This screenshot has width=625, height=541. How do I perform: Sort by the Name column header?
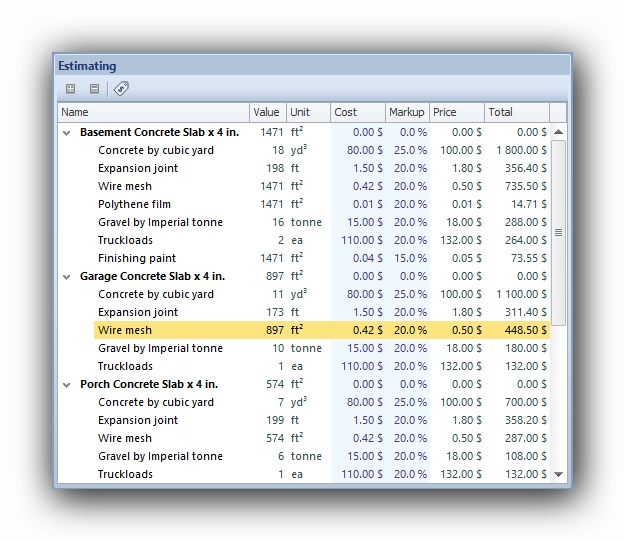point(153,112)
